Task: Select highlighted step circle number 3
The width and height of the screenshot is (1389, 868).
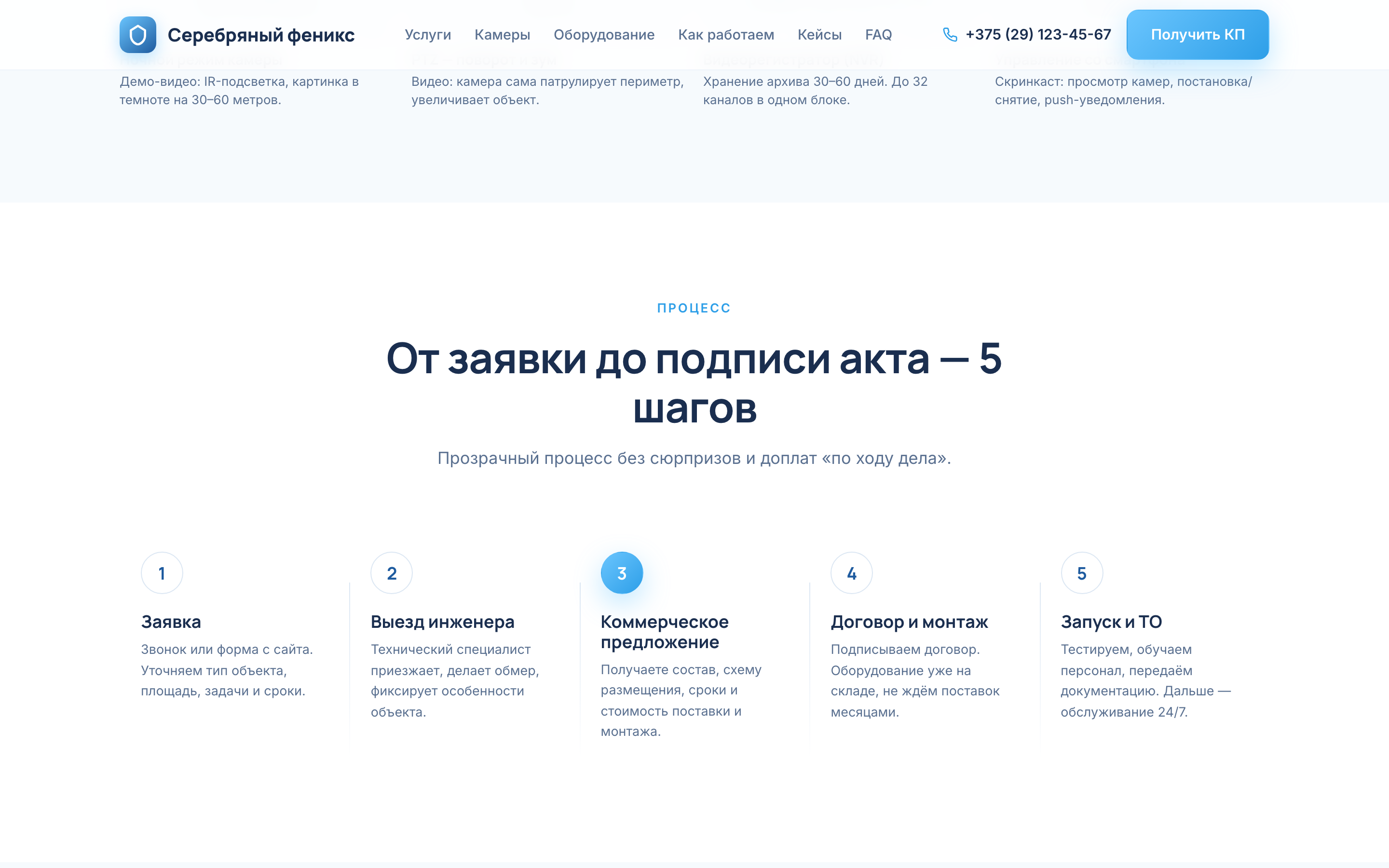Action: tap(622, 573)
